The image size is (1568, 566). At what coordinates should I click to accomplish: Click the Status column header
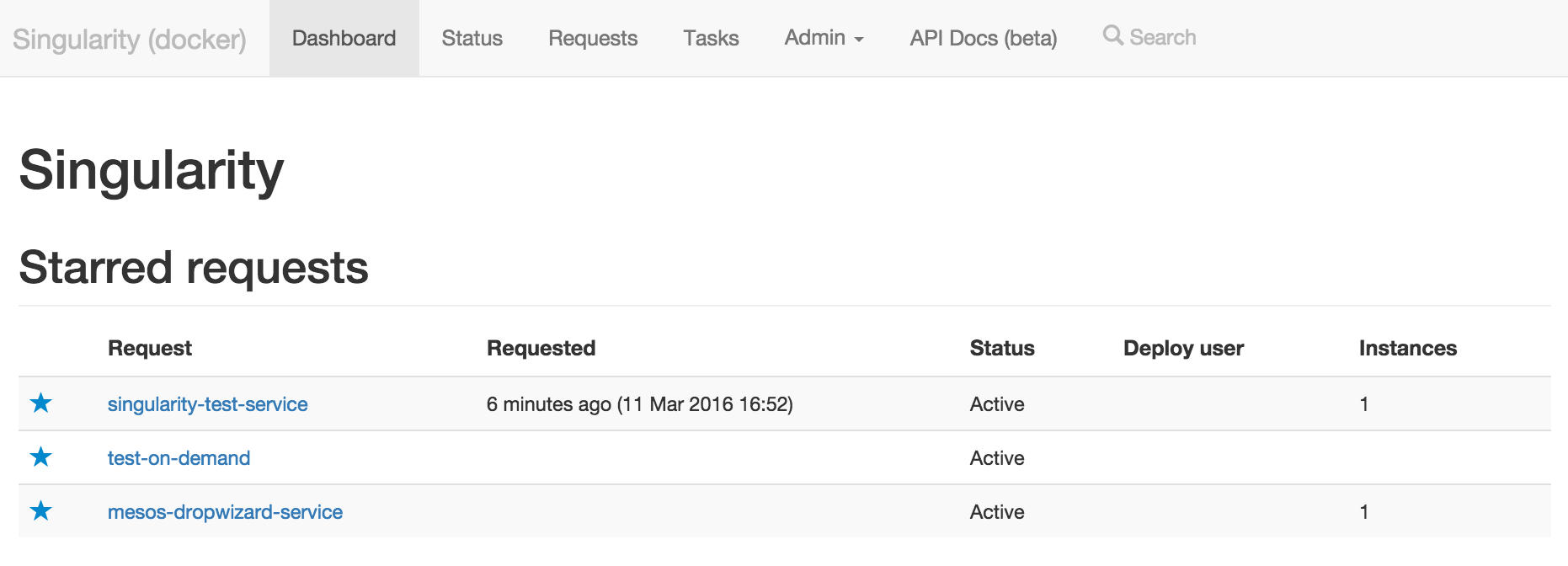[1002, 348]
